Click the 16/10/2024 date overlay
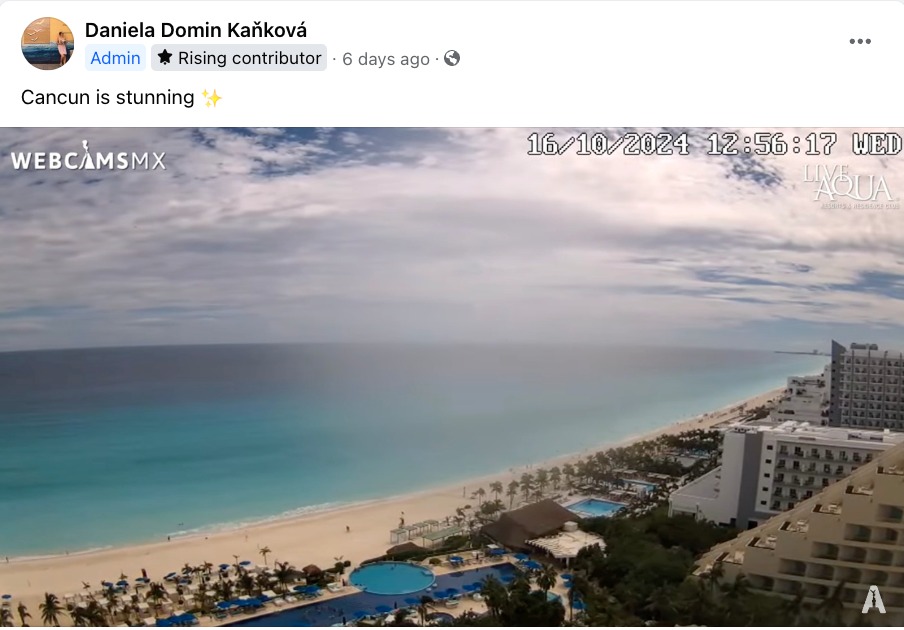Screen dimensions: 904x630 pos(608,144)
